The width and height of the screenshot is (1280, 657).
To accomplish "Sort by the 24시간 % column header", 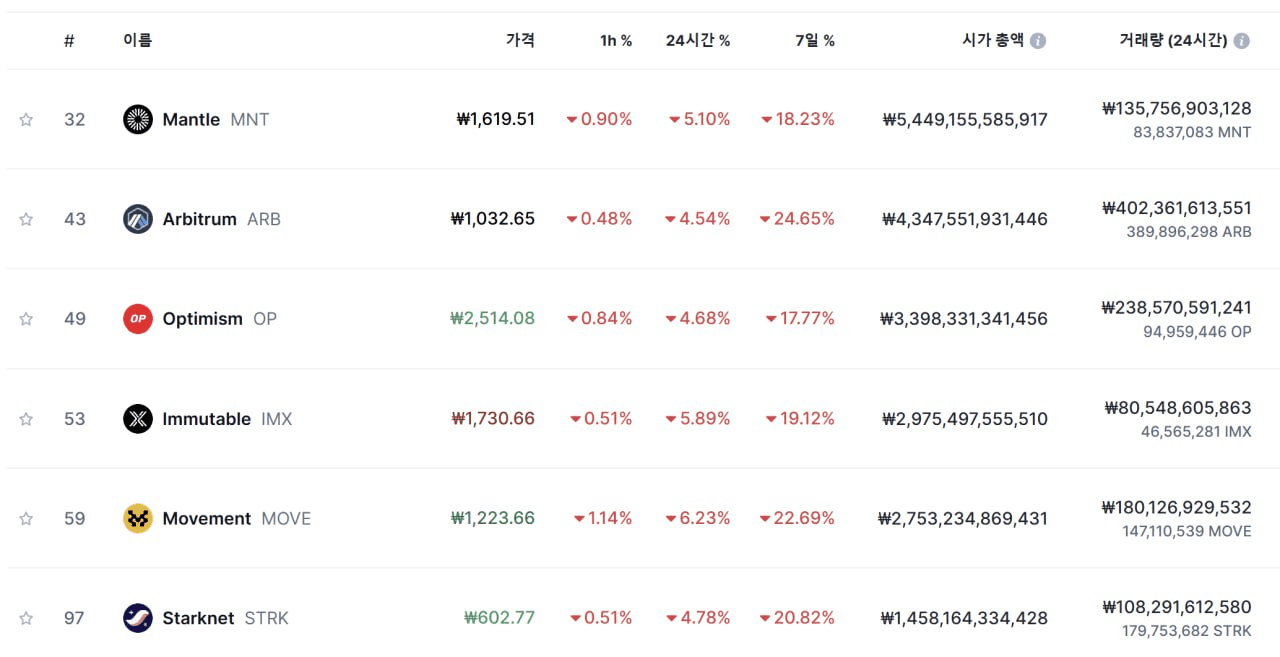I will [698, 41].
